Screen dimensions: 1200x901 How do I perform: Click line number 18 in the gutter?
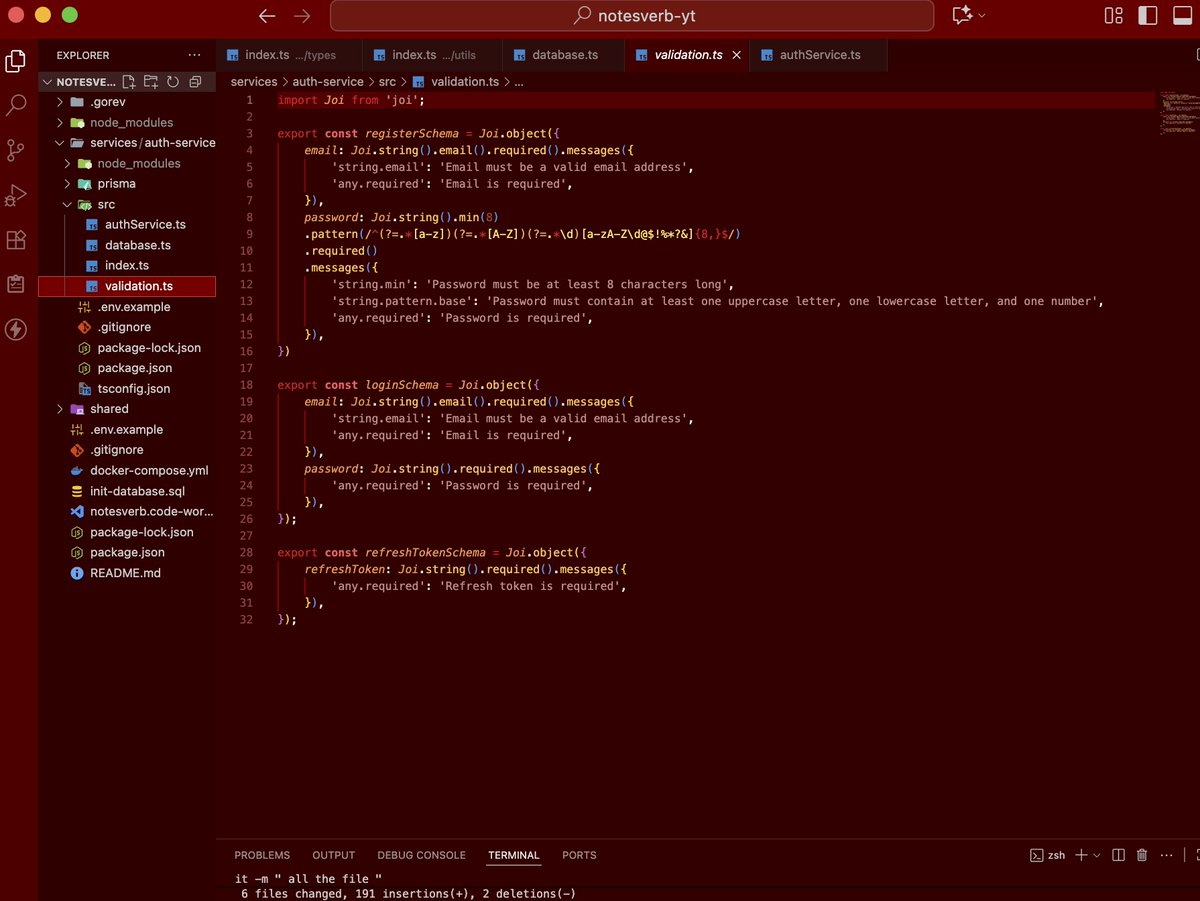246,385
